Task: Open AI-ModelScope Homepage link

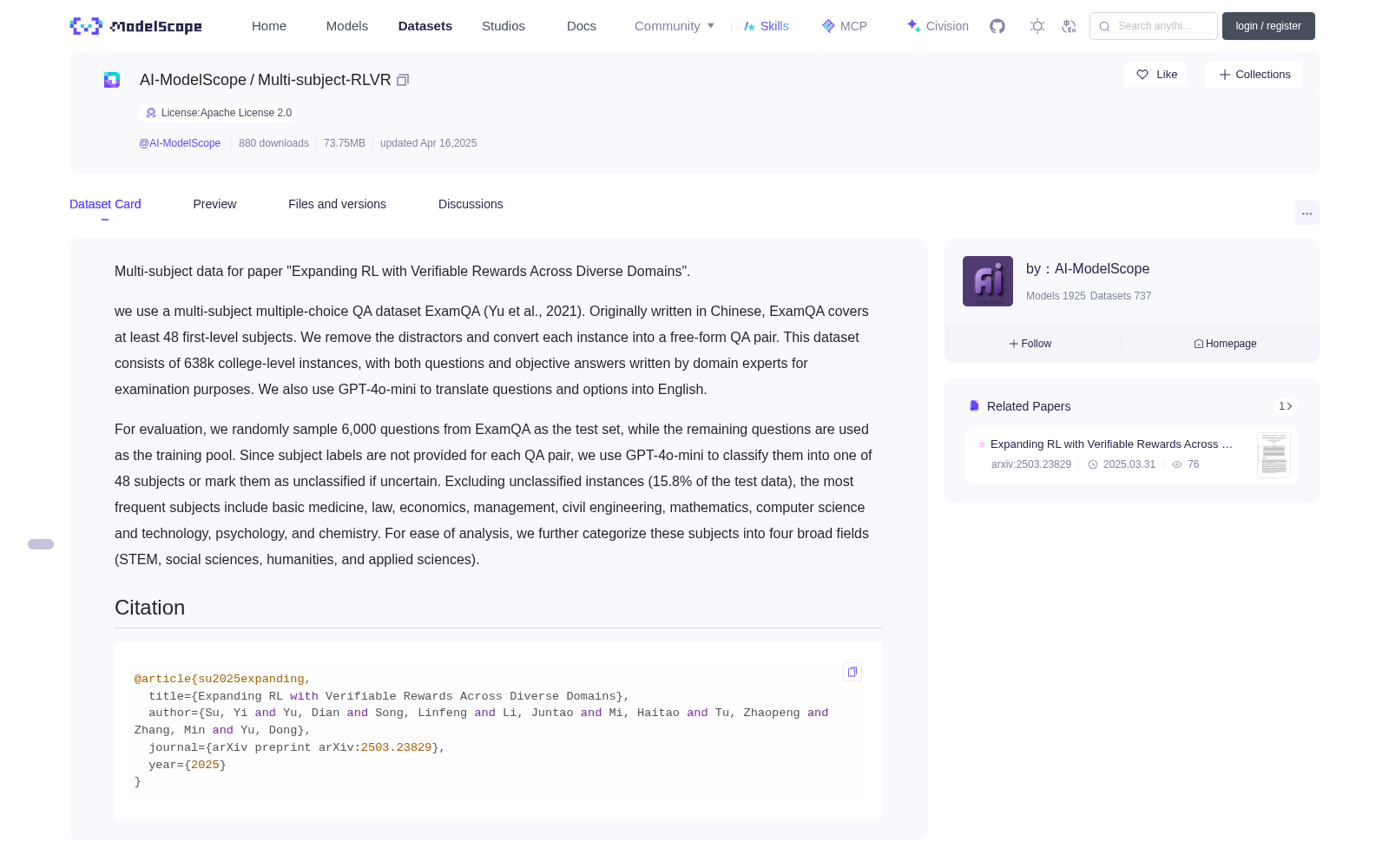Action: point(1225,344)
